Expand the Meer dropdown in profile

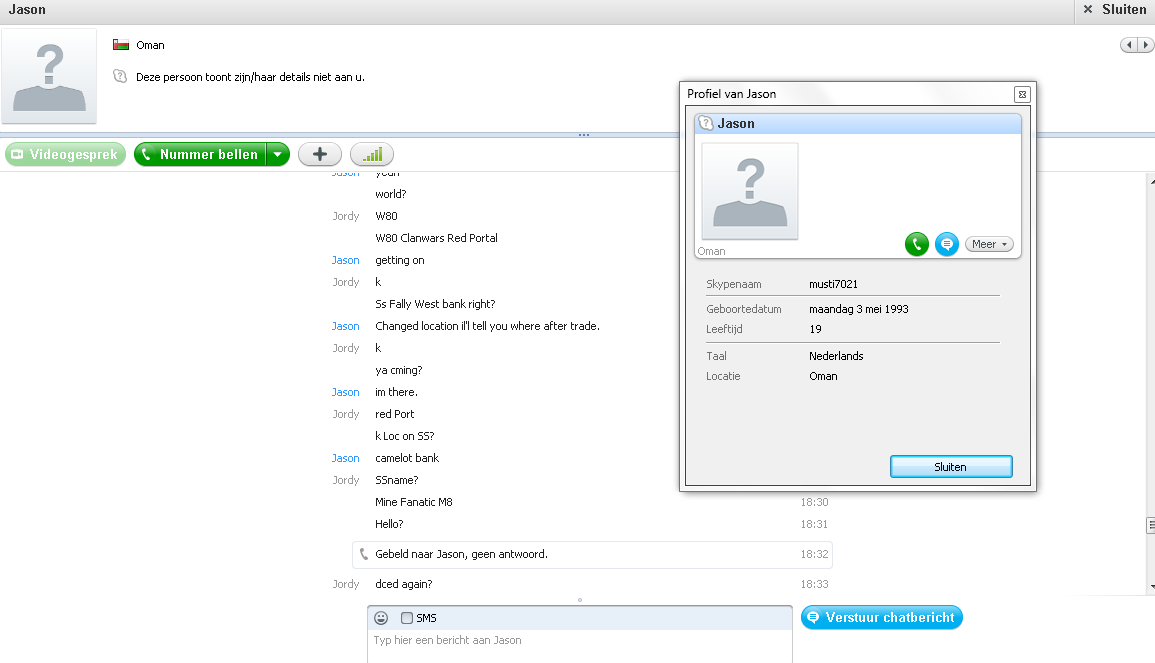[989, 245]
